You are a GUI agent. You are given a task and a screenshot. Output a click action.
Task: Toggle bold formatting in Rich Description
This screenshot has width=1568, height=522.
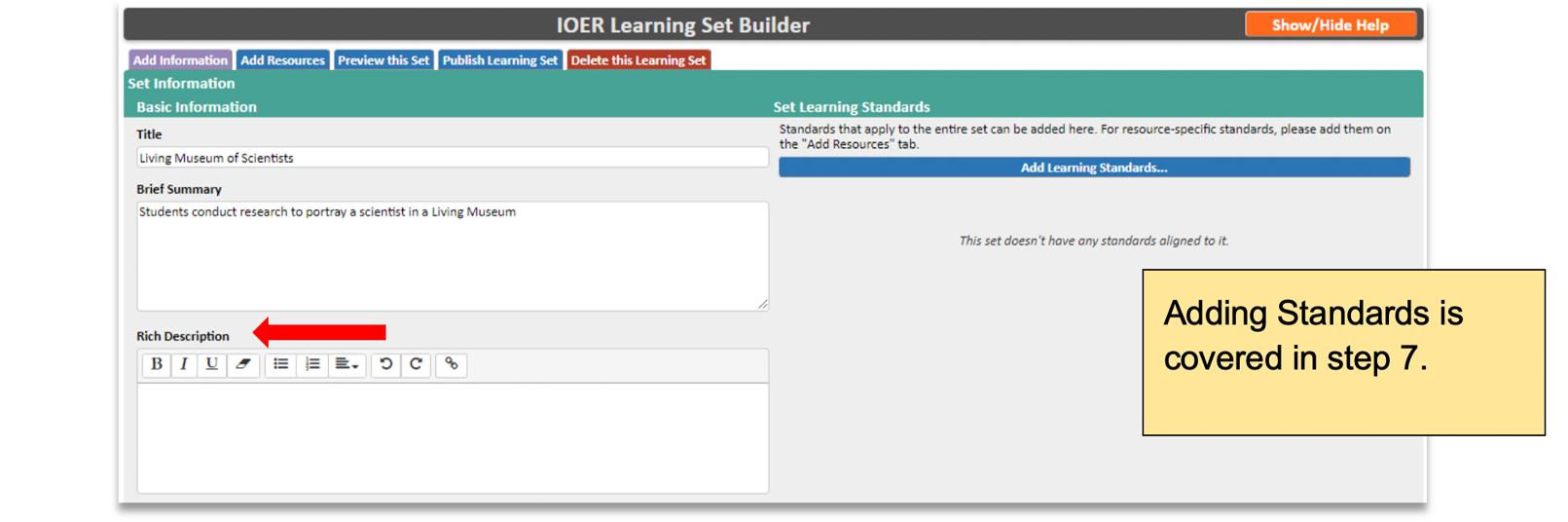tap(156, 364)
